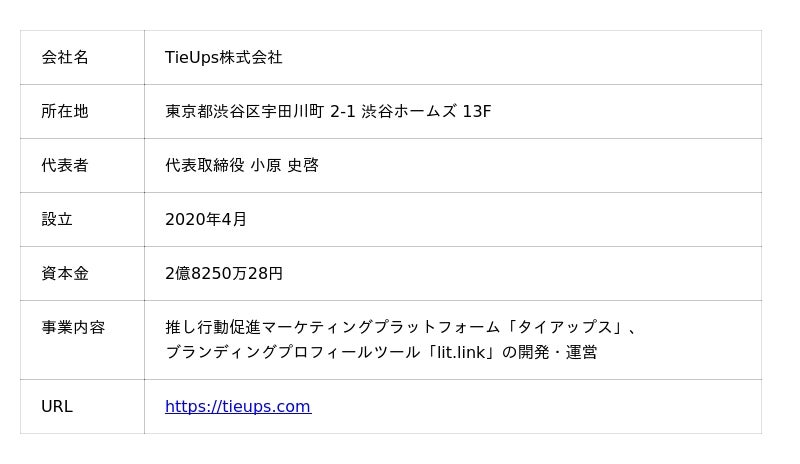Open the https://tieups.com link
The height and width of the screenshot is (464, 800).
pyautogui.click(x=238, y=406)
